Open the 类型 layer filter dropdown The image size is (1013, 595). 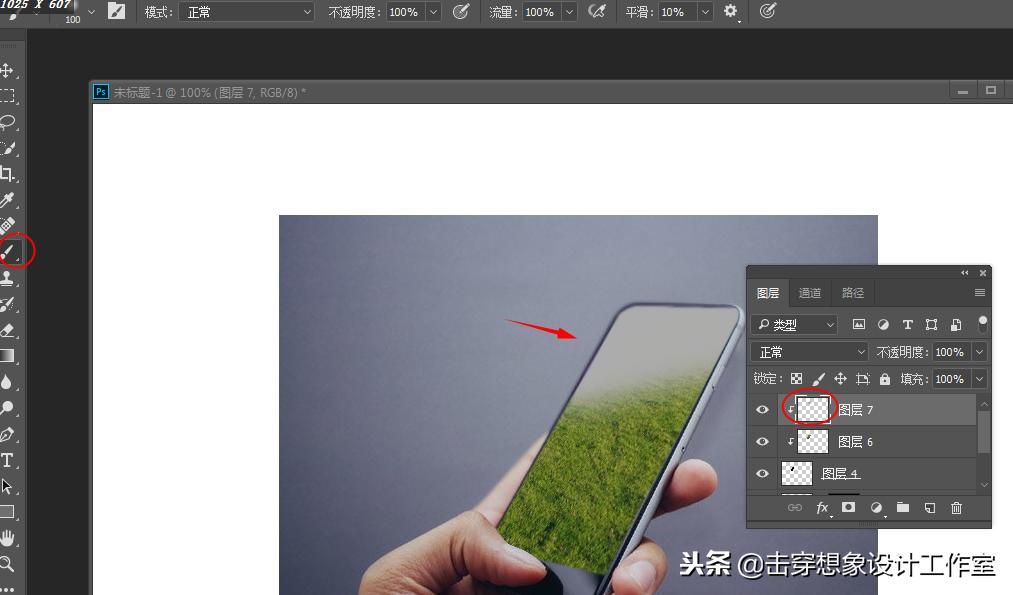click(x=793, y=324)
